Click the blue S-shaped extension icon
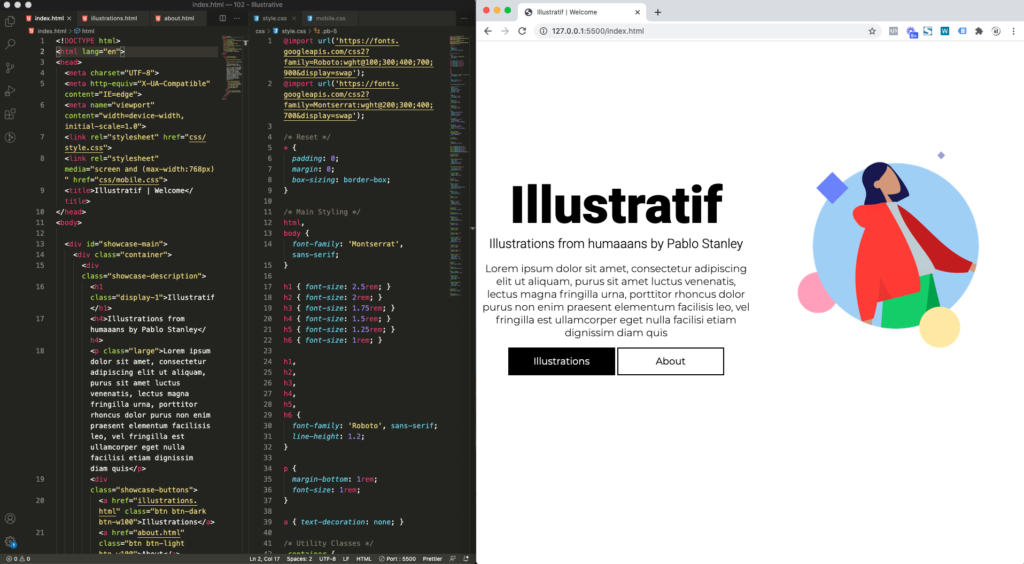 927,31
